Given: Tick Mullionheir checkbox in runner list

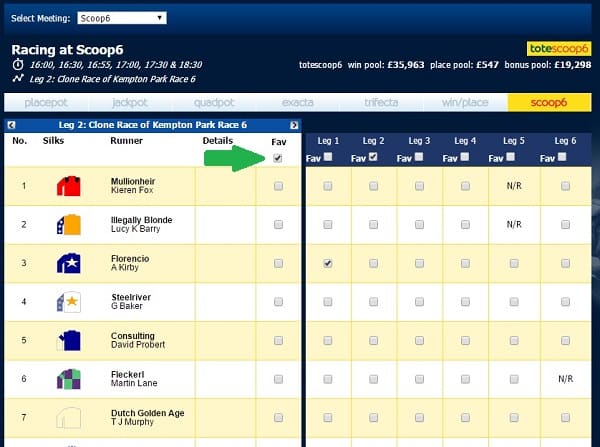Looking at the screenshot, I should [279, 186].
